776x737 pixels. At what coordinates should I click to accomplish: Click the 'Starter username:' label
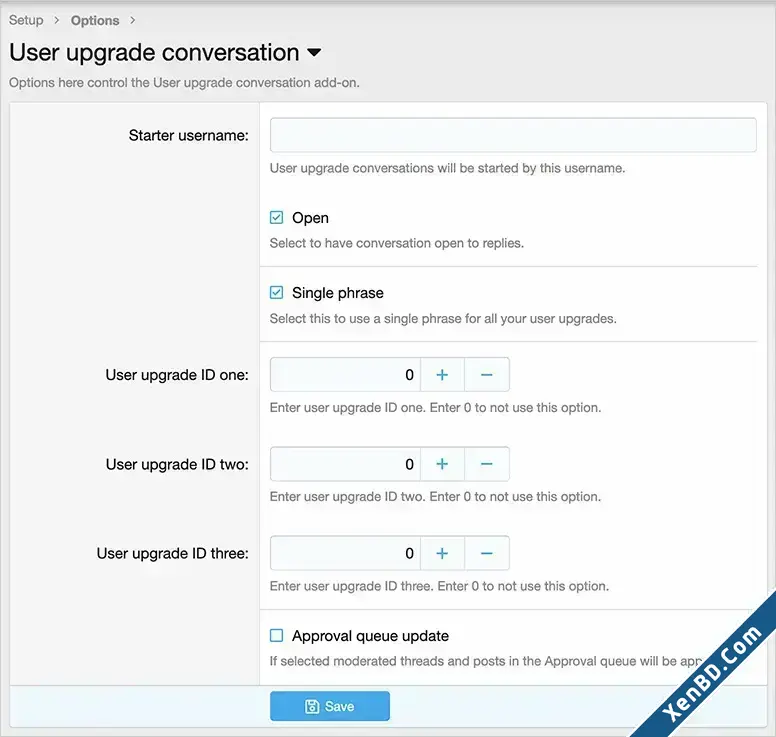coord(189,135)
